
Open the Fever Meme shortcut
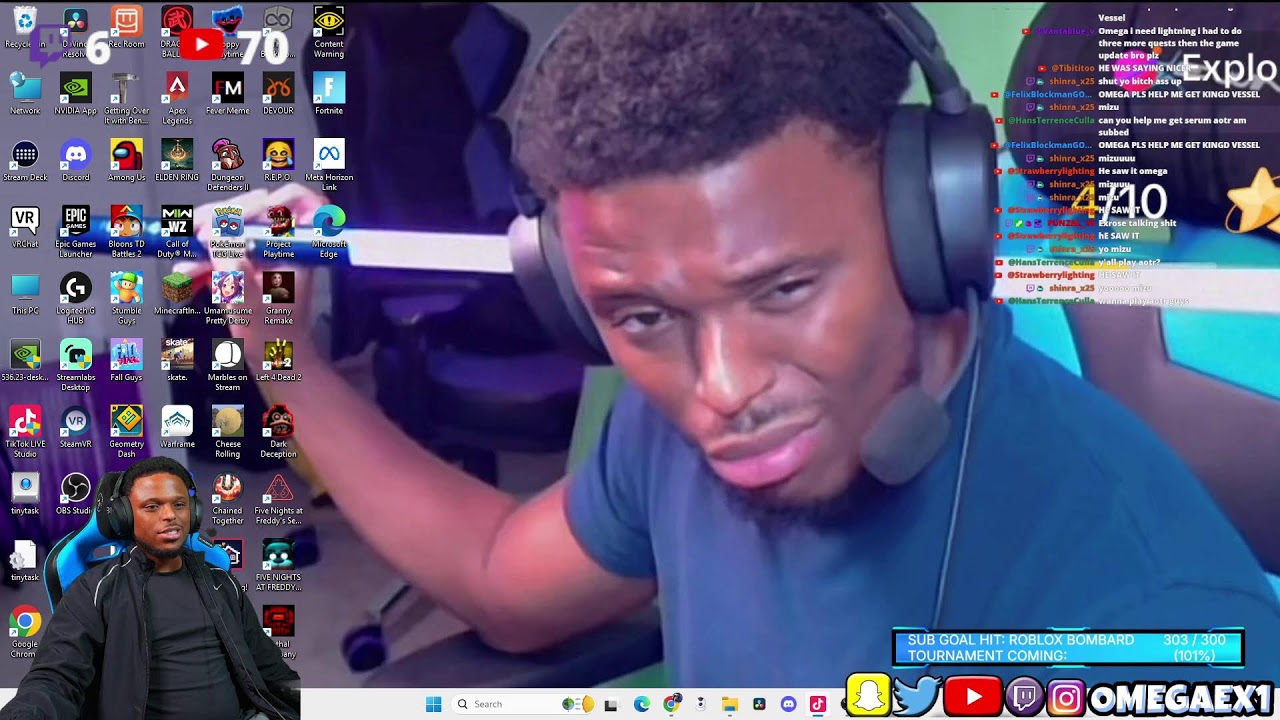pos(228,93)
